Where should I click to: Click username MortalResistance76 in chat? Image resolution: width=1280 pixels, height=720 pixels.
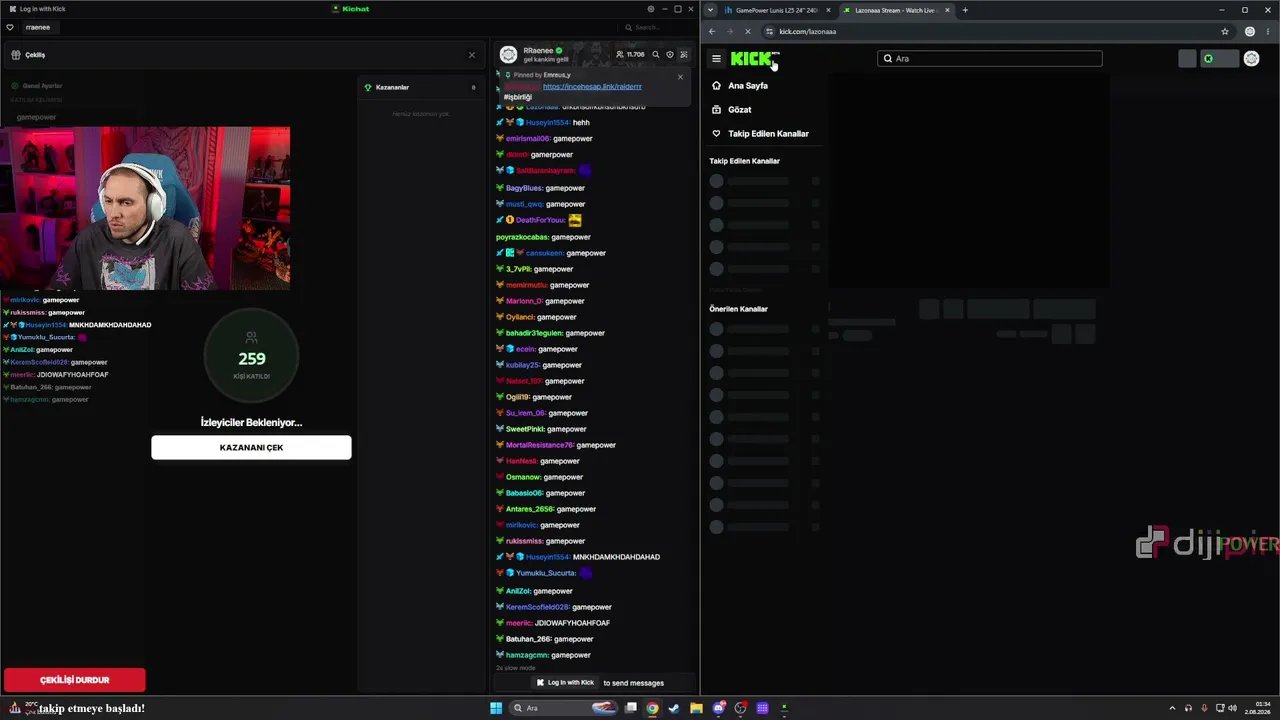point(540,445)
